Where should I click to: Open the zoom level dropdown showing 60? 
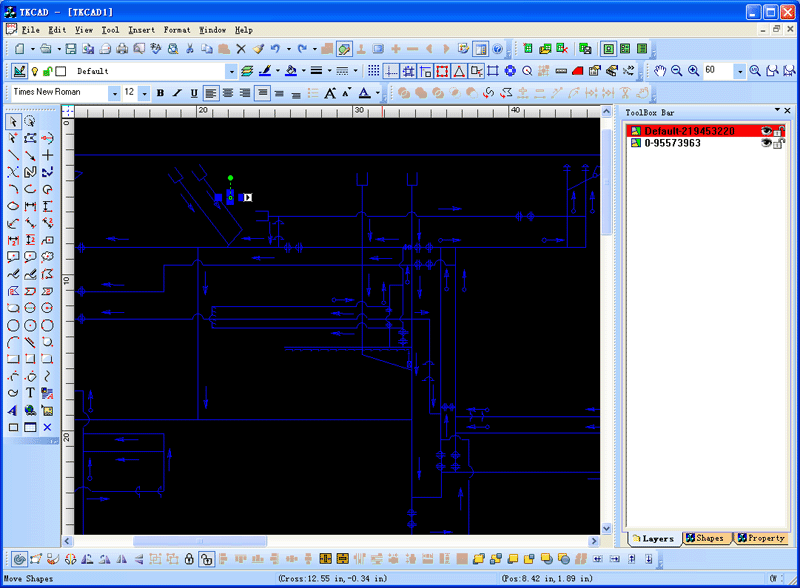click(x=740, y=71)
